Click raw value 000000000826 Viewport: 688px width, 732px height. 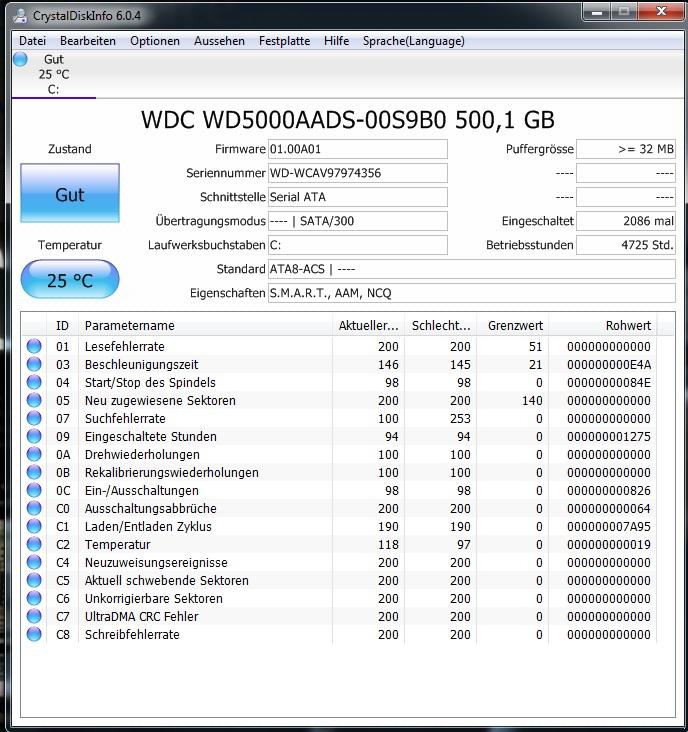click(x=609, y=491)
